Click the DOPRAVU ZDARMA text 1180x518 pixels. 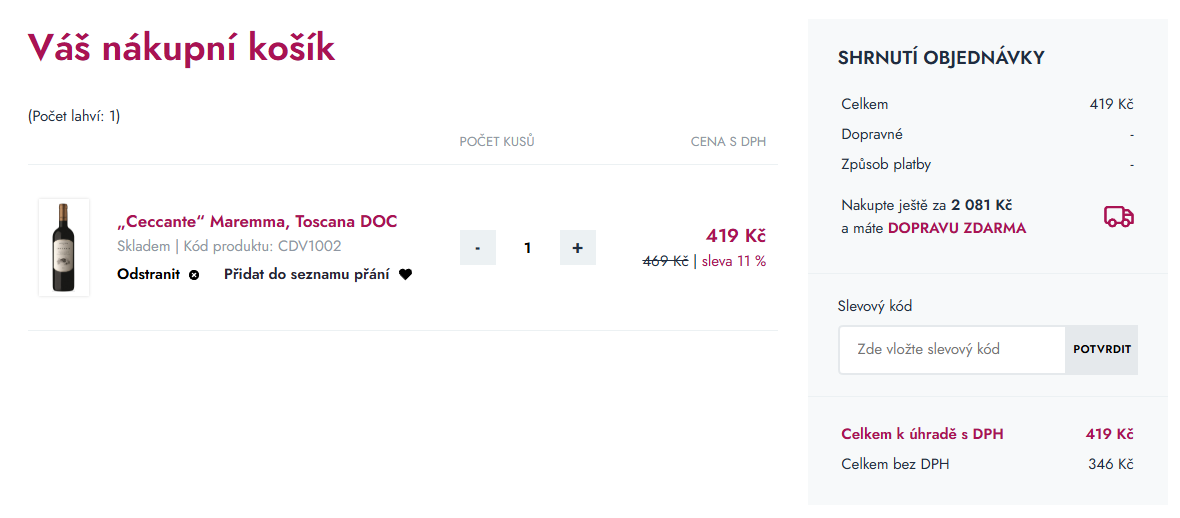tap(956, 228)
